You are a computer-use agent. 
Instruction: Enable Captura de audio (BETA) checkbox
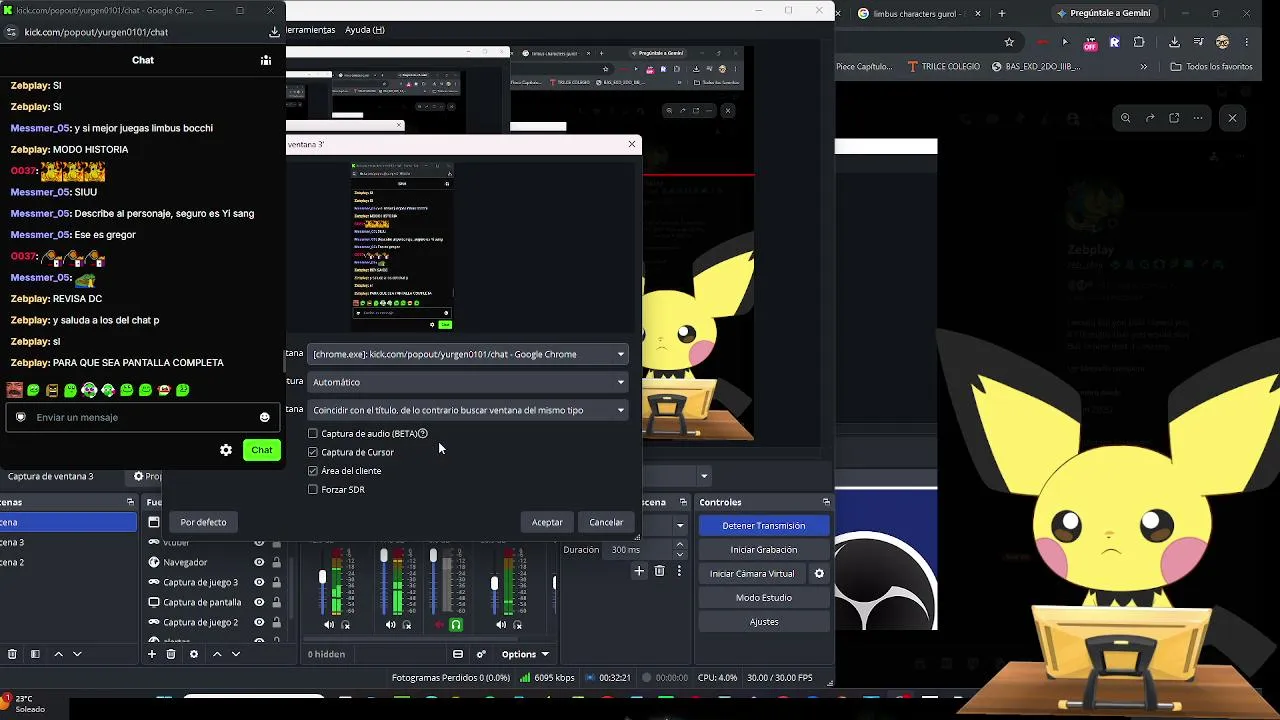(313, 434)
